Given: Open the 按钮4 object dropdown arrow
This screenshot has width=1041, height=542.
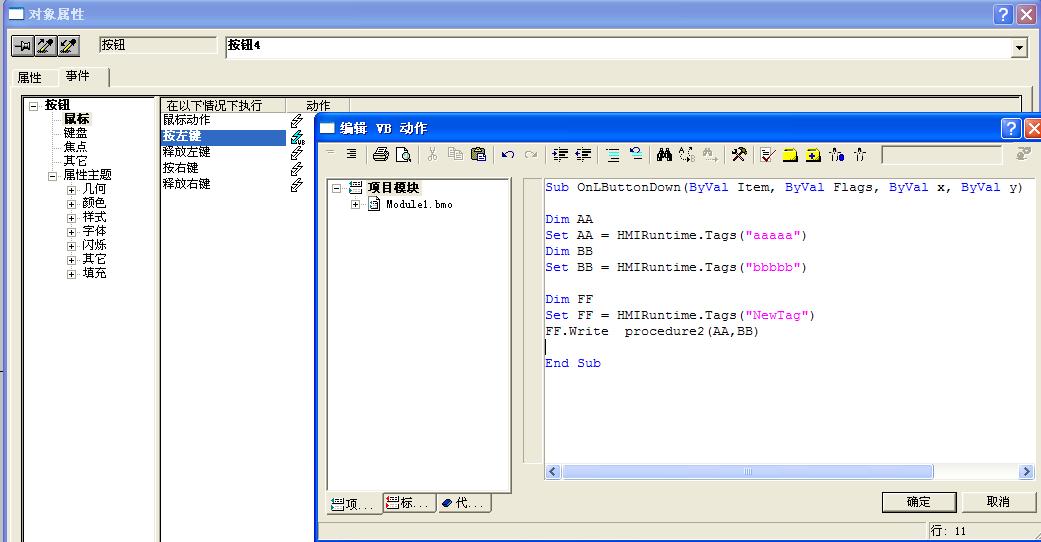Looking at the screenshot, I should click(x=1019, y=48).
